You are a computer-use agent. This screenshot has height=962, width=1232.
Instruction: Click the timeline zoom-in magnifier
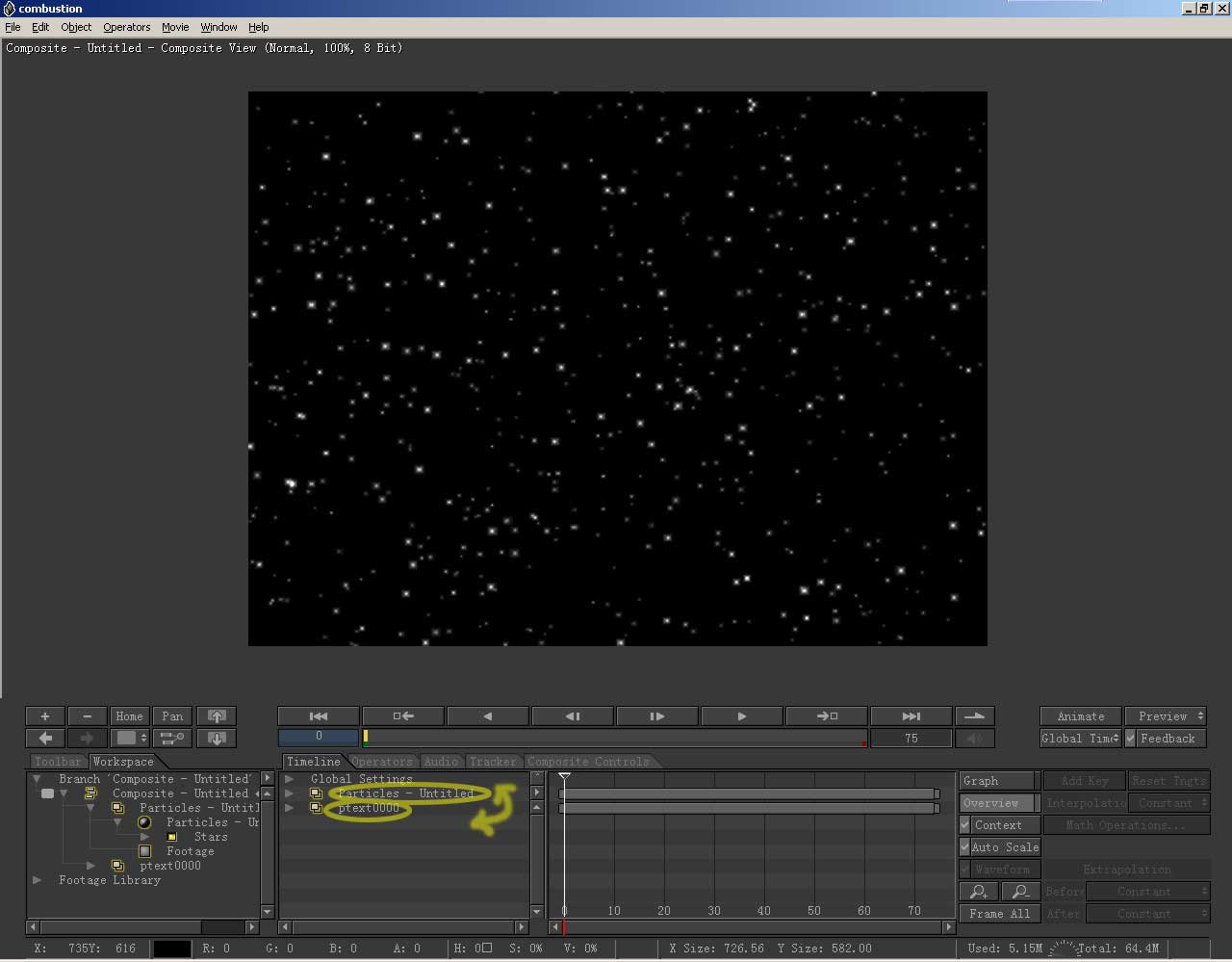(x=979, y=892)
